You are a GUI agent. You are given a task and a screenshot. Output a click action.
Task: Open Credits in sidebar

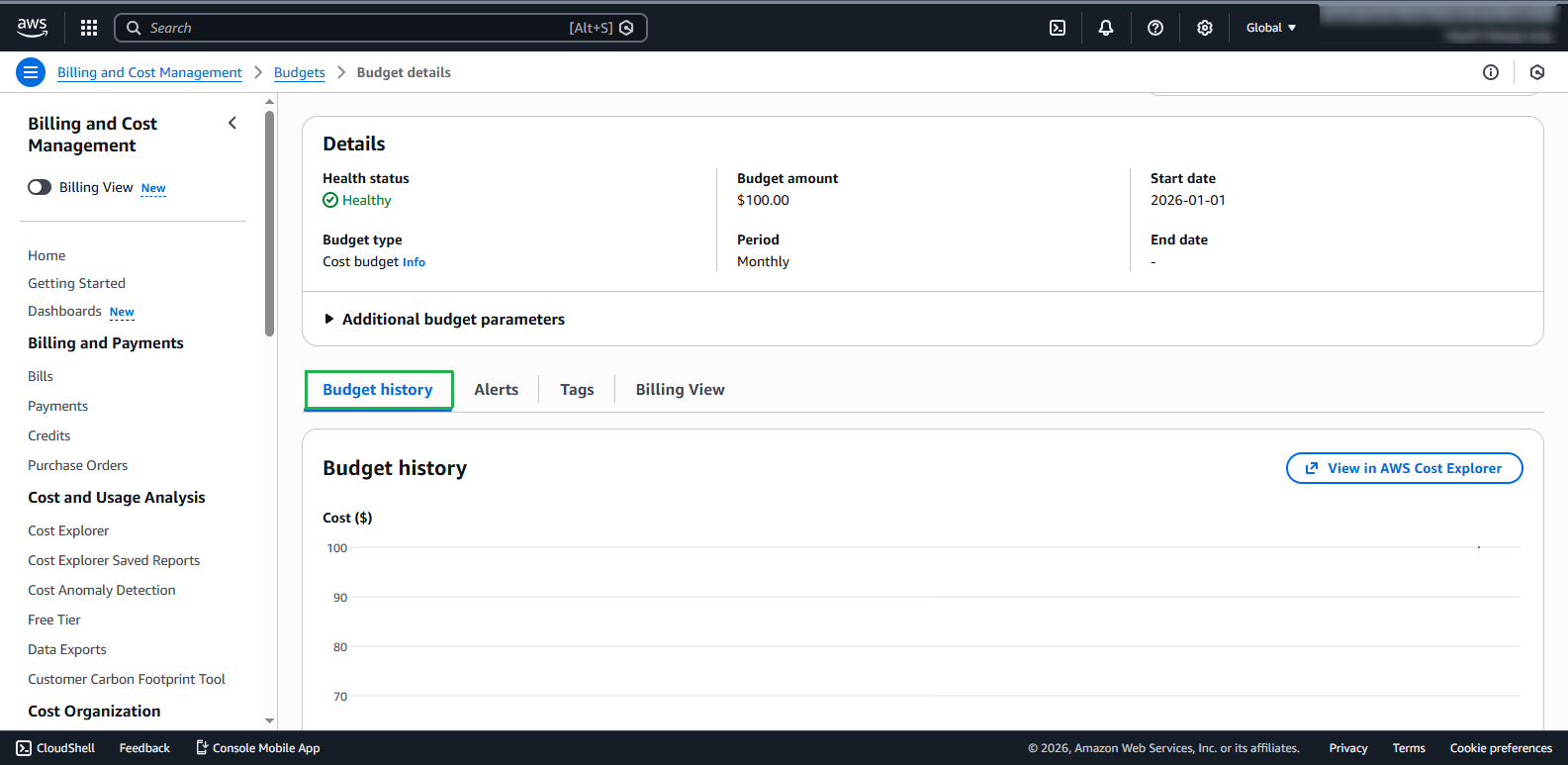point(48,435)
